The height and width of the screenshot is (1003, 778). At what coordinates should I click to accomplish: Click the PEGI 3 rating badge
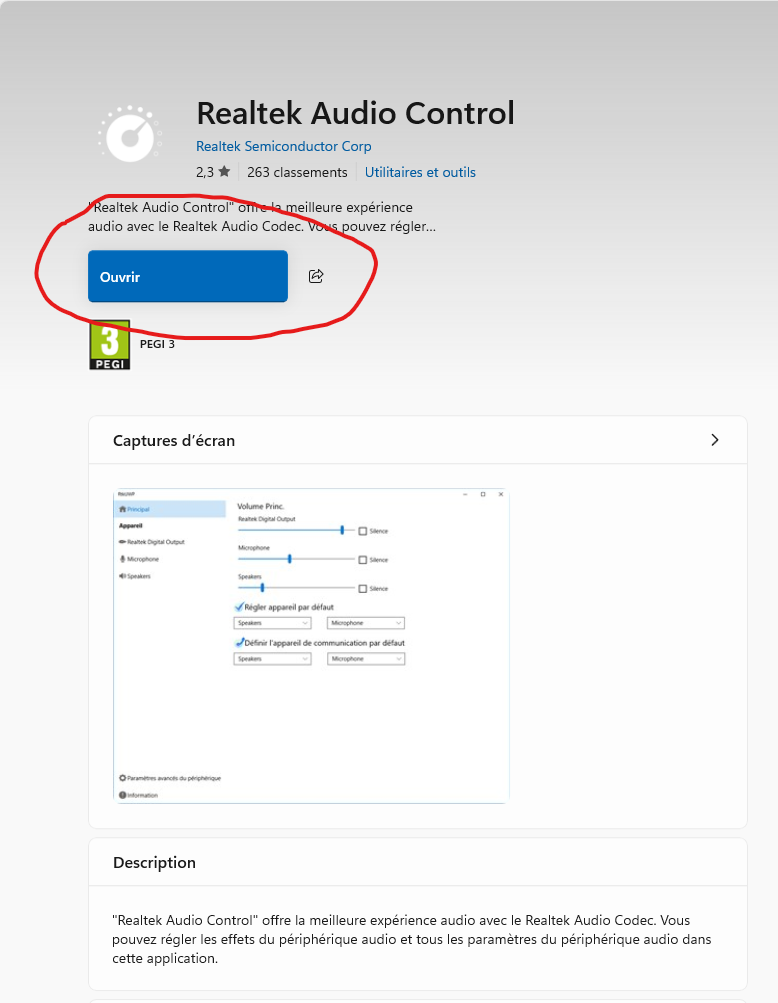[x=110, y=345]
